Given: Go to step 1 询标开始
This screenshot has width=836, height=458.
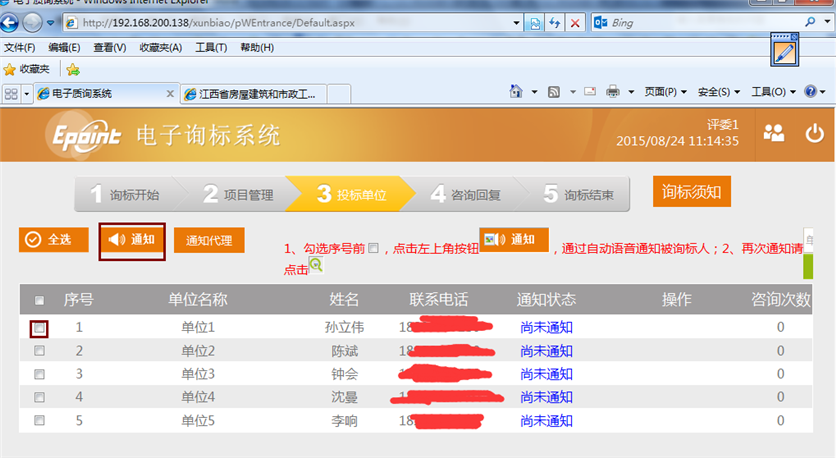Looking at the screenshot, I should 126,194.
